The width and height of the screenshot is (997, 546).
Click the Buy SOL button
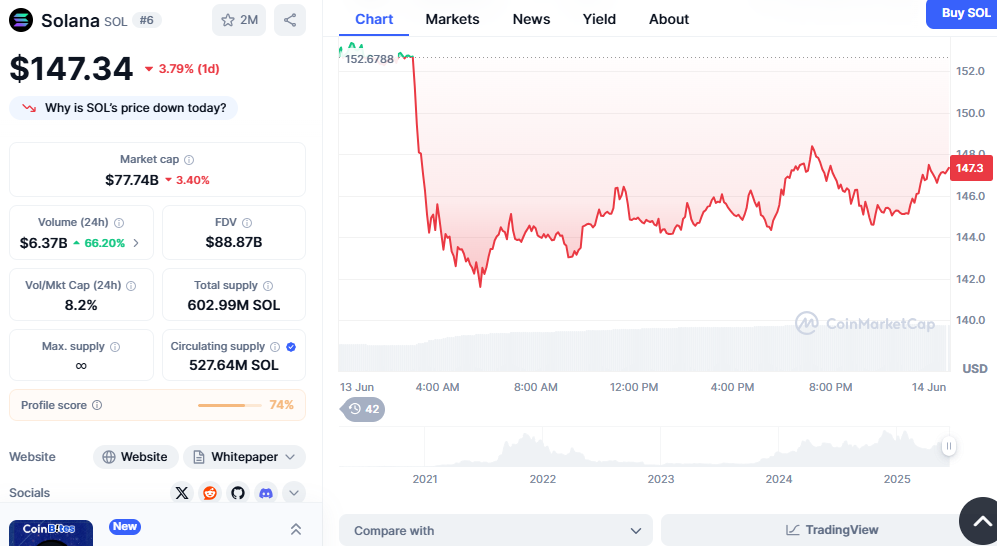[965, 13]
